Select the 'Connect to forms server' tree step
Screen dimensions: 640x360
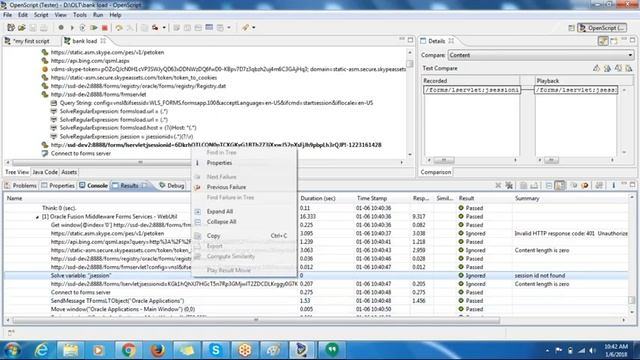point(81,153)
